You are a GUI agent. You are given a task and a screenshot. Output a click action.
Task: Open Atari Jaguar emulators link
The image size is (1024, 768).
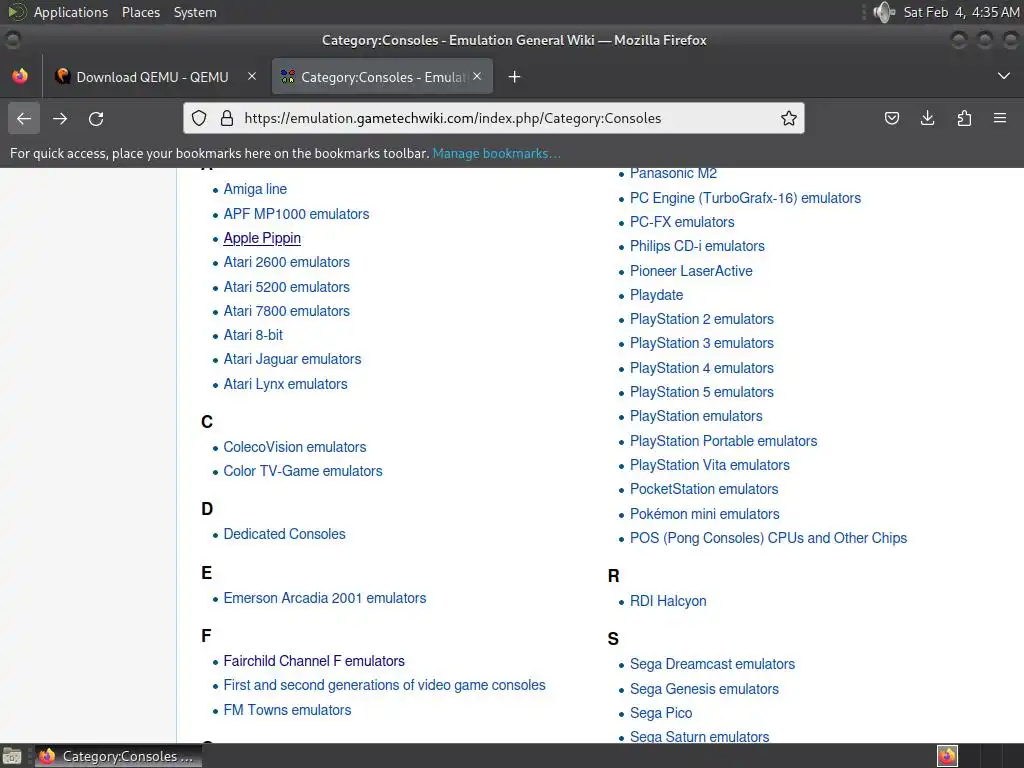click(x=292, y=360)
